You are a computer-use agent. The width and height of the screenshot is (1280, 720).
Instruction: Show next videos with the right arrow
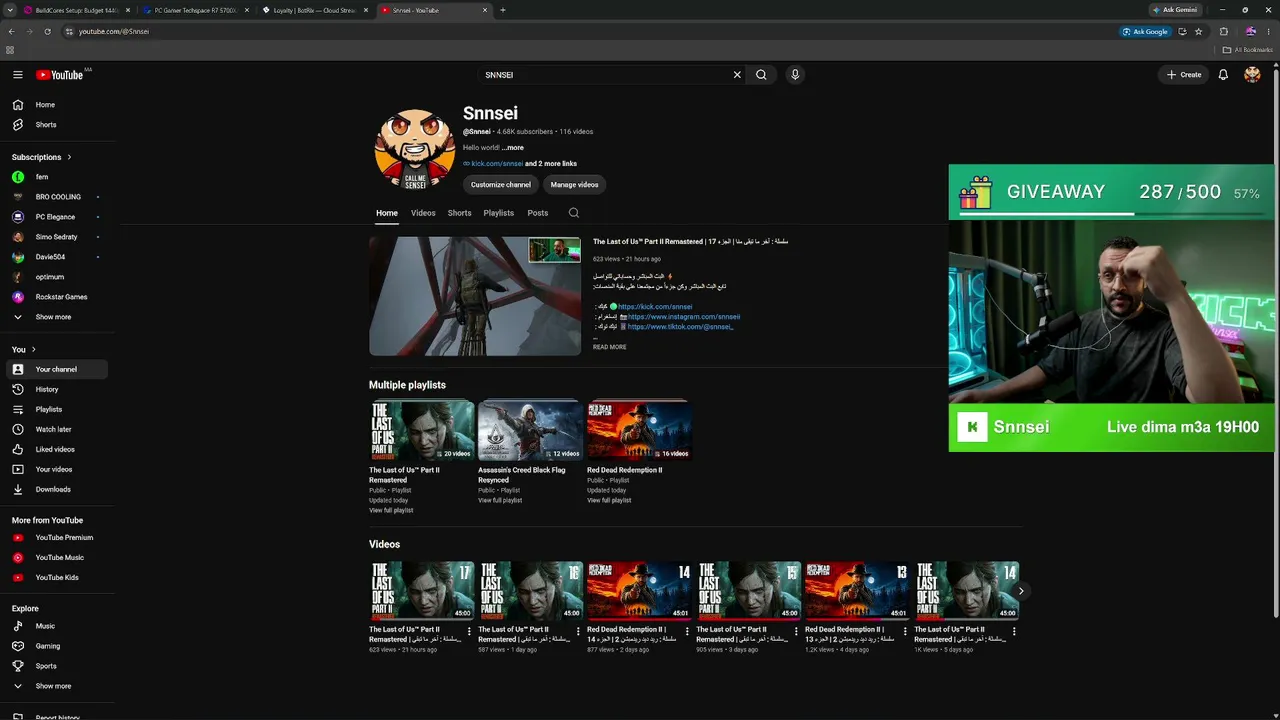[1021, 591]
